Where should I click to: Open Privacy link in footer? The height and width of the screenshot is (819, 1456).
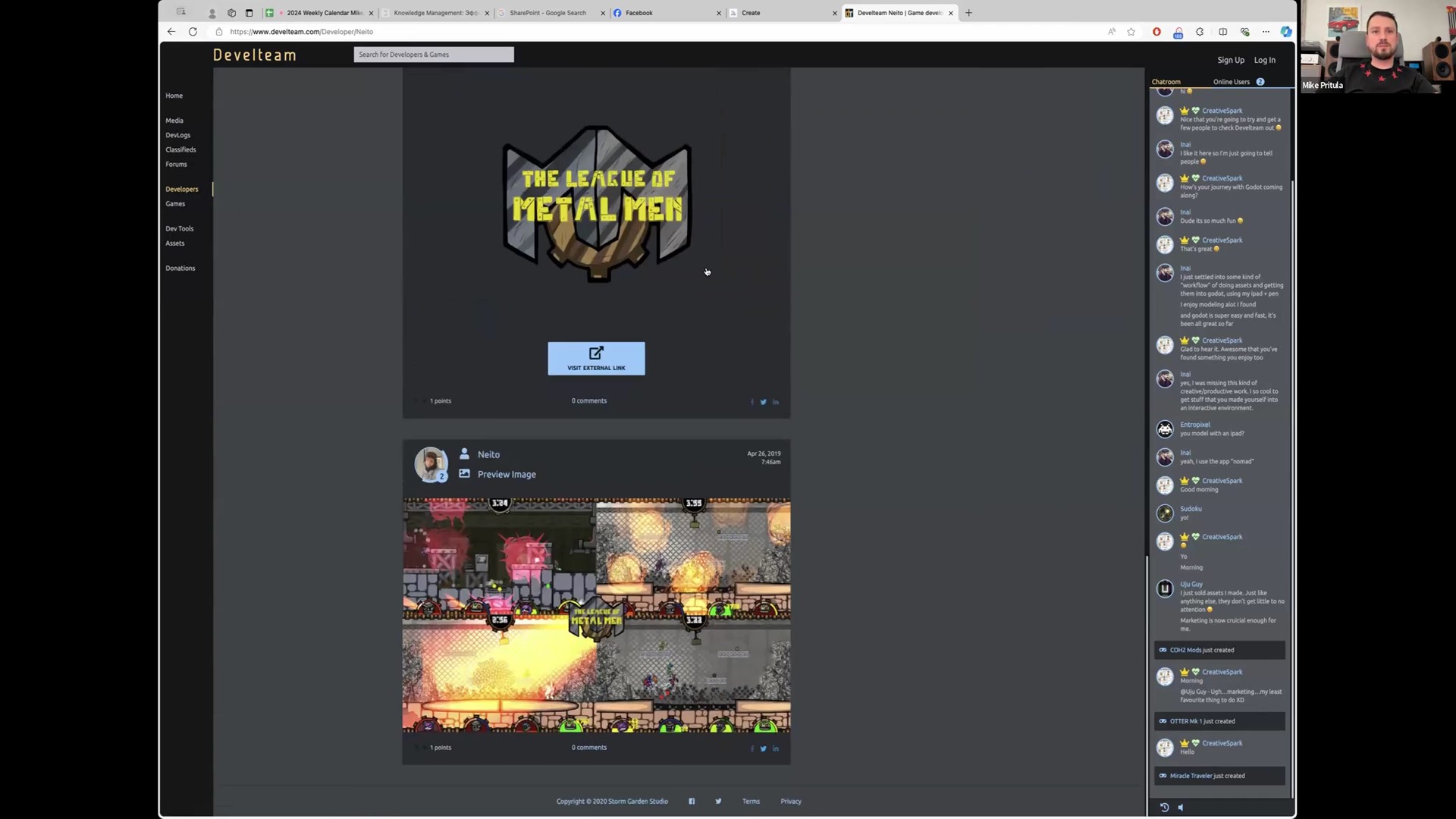791,801
